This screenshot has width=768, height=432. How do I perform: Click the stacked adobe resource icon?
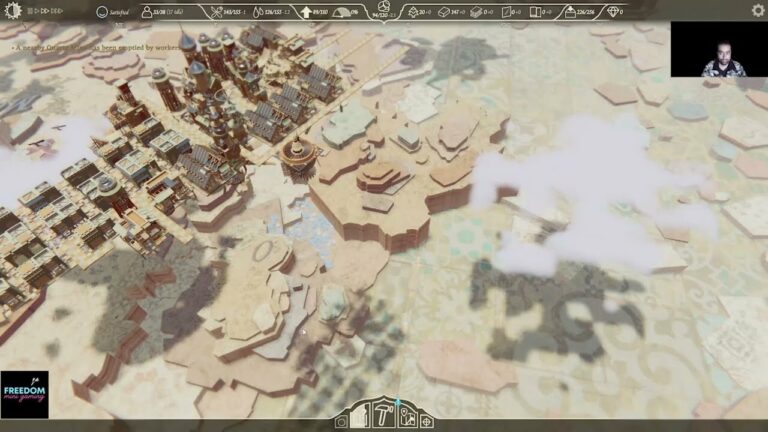(x=476, y=12)
